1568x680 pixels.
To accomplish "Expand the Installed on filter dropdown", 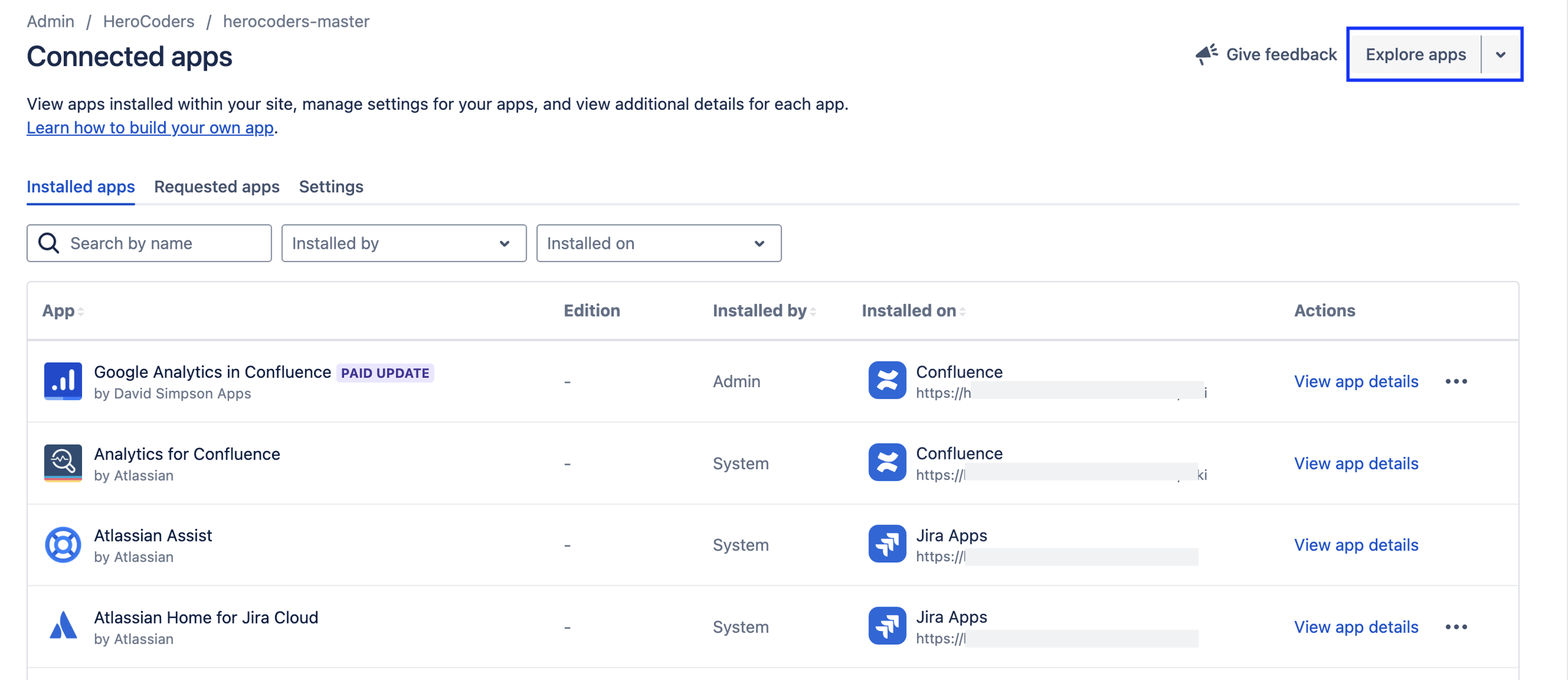I will point(658,243).
